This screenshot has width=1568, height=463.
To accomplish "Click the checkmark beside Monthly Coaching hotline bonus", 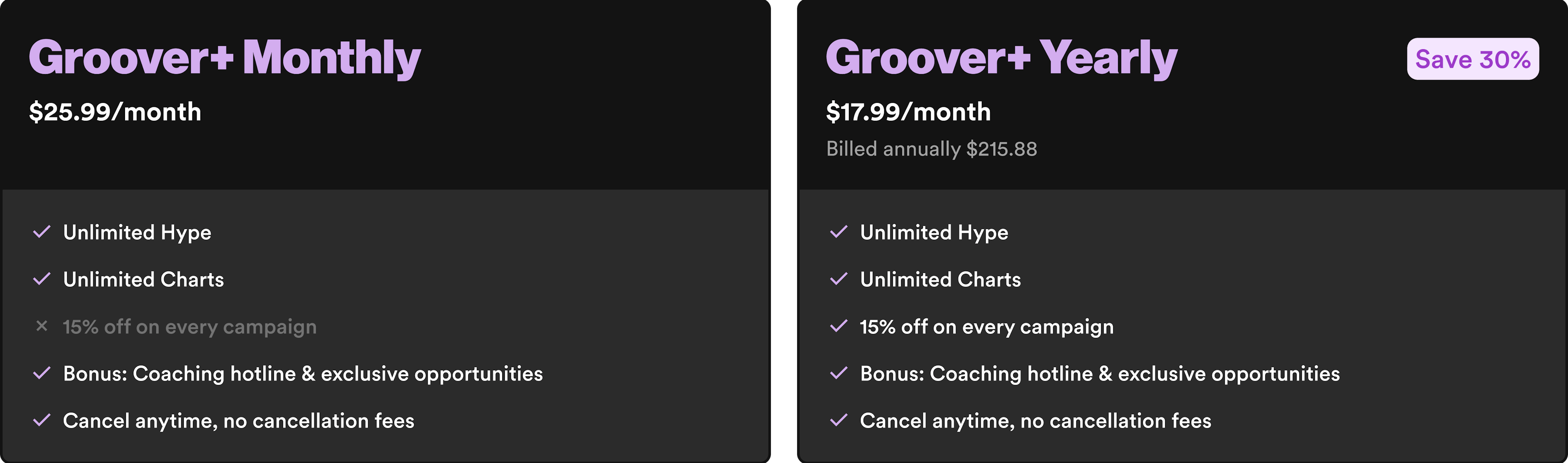I will 41,374.
